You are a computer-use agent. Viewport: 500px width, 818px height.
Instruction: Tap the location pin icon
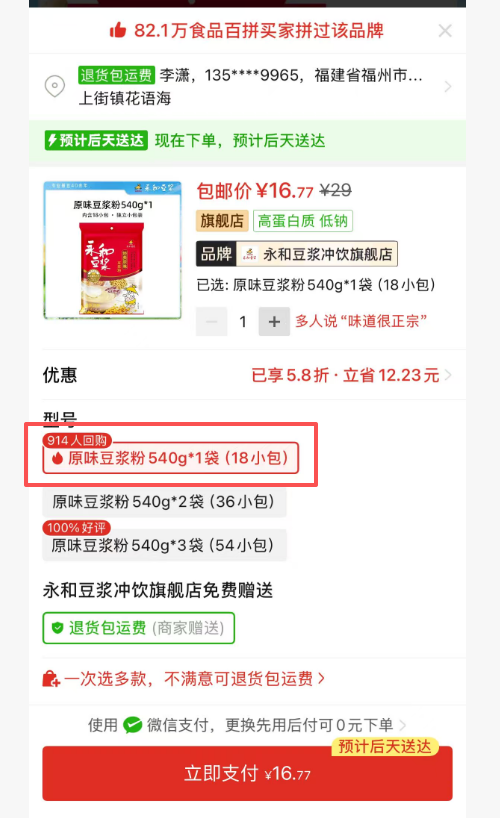click(55, 86)
